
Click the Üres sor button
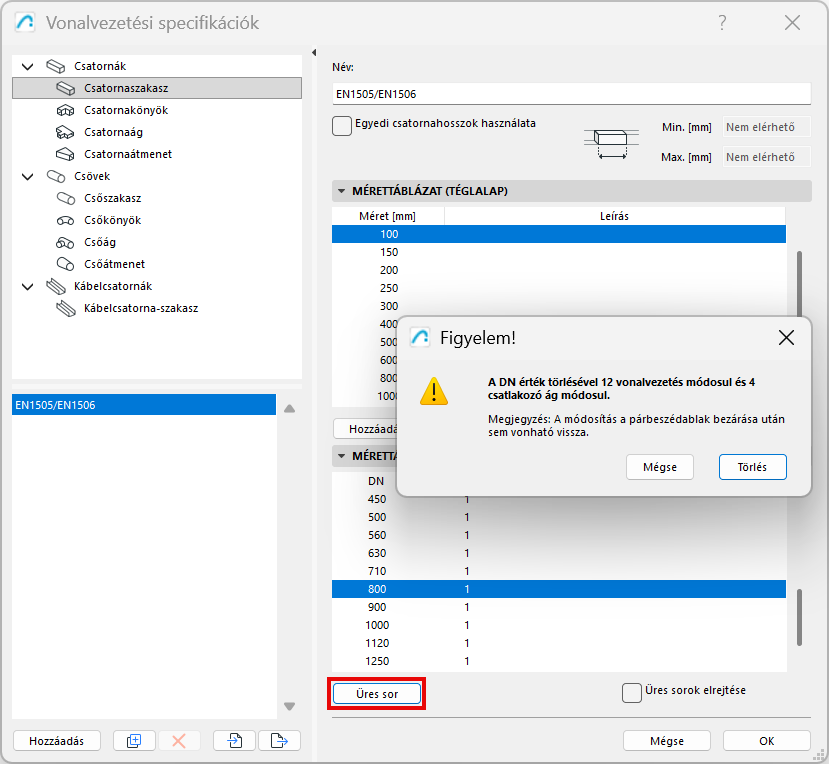(x=377, y=694)
